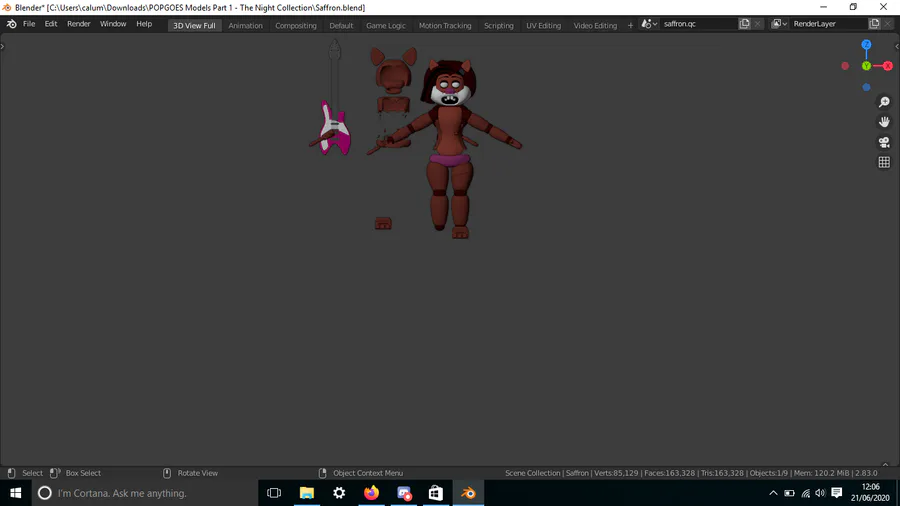Screen dimensions: 900x506
Task: Open the view layer browse dropdown
Action: (779, 24)
